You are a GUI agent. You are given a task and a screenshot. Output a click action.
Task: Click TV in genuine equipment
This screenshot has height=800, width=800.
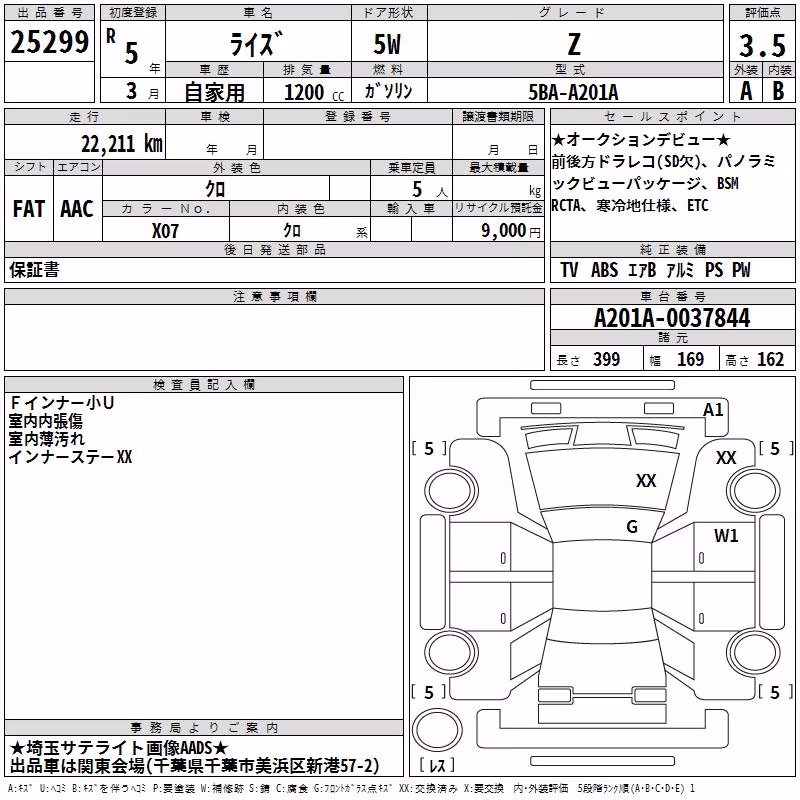(569, 270)
